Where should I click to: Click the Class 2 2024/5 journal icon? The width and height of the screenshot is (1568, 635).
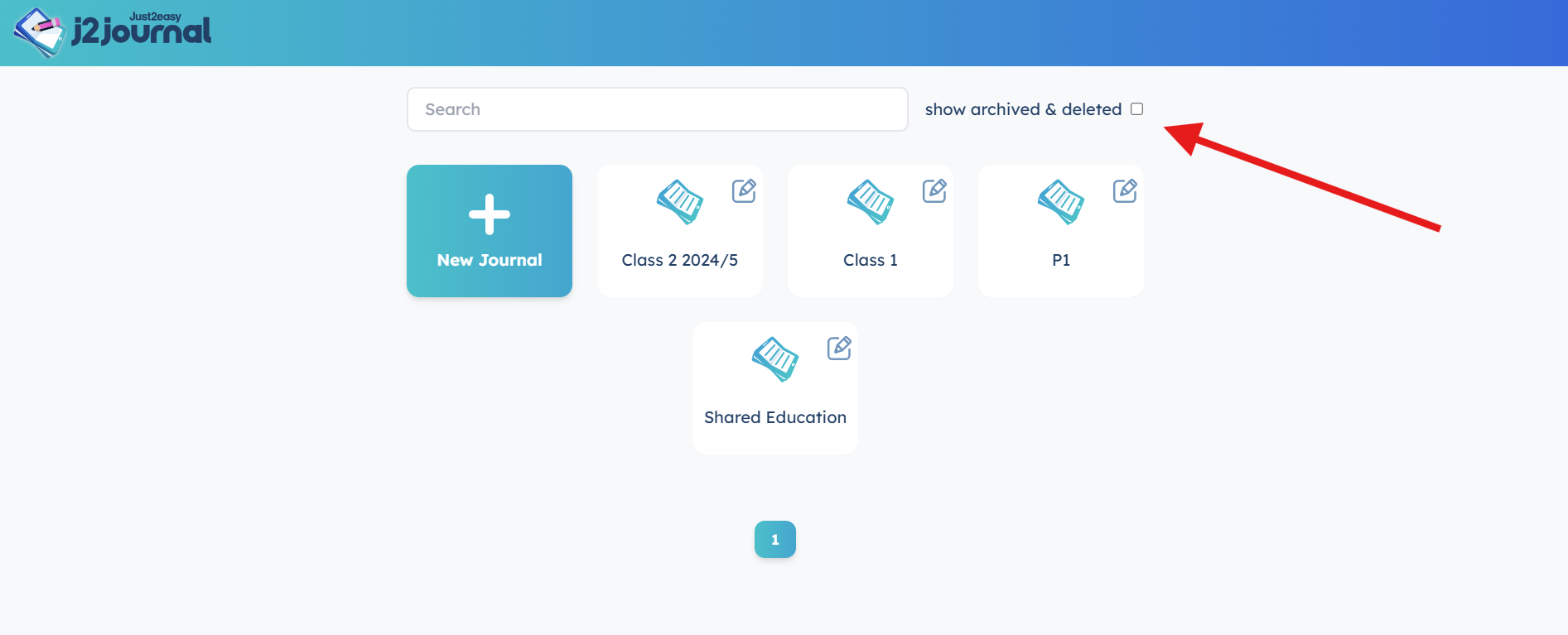point(680,202)
